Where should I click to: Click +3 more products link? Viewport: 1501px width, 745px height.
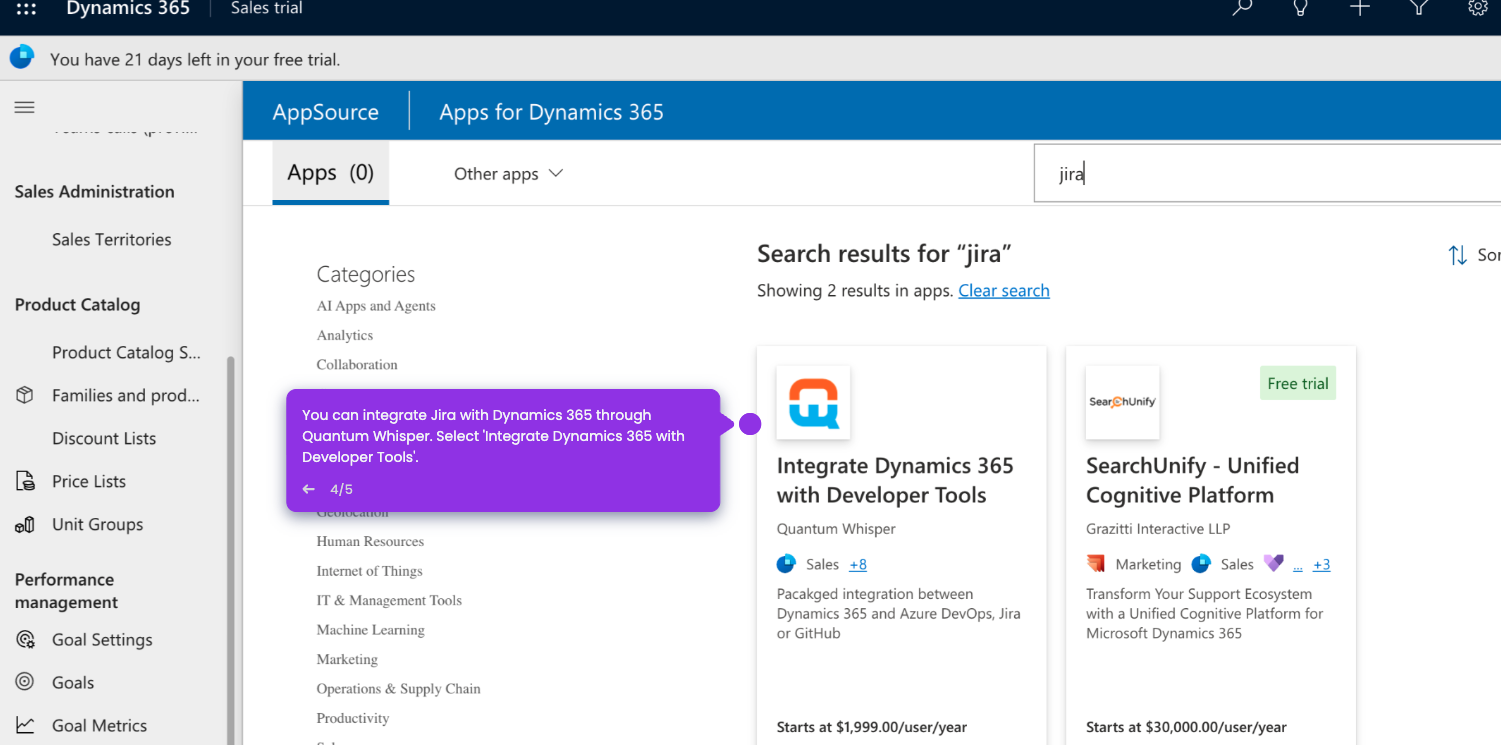click(x=1322, y=564)
